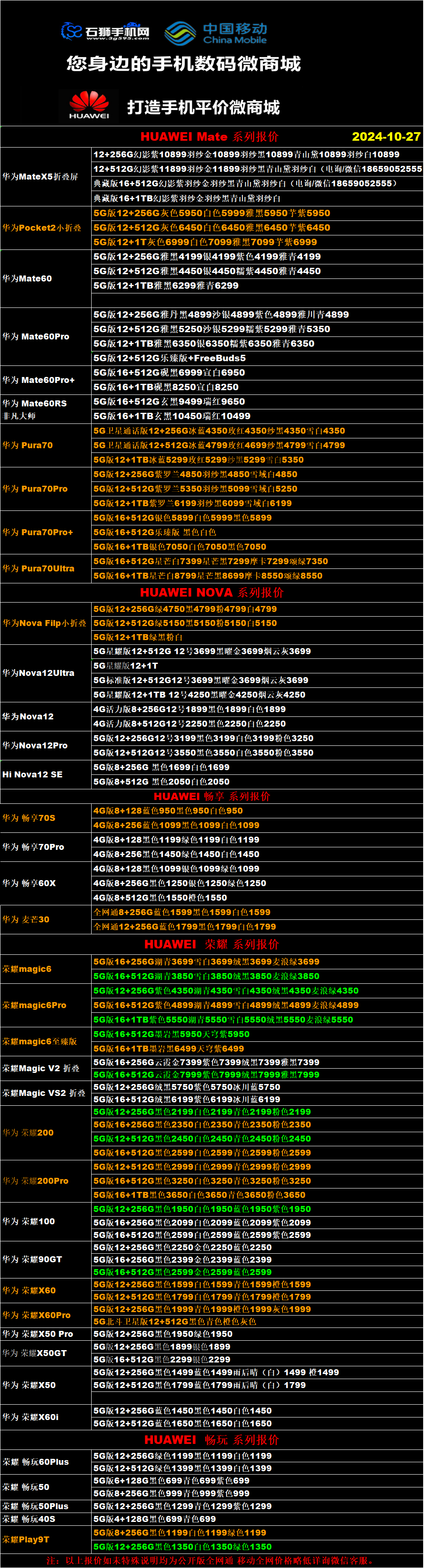The width and height of the screenshot is (424, 1568).
Task: Select the 华为 Pura70Pro model cell
Action: point(46,489)
